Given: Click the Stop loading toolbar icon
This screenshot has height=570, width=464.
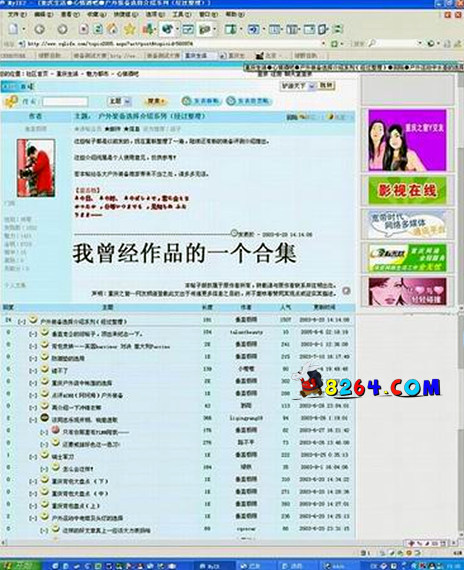Looking at the screenshot, I should 84,29.
